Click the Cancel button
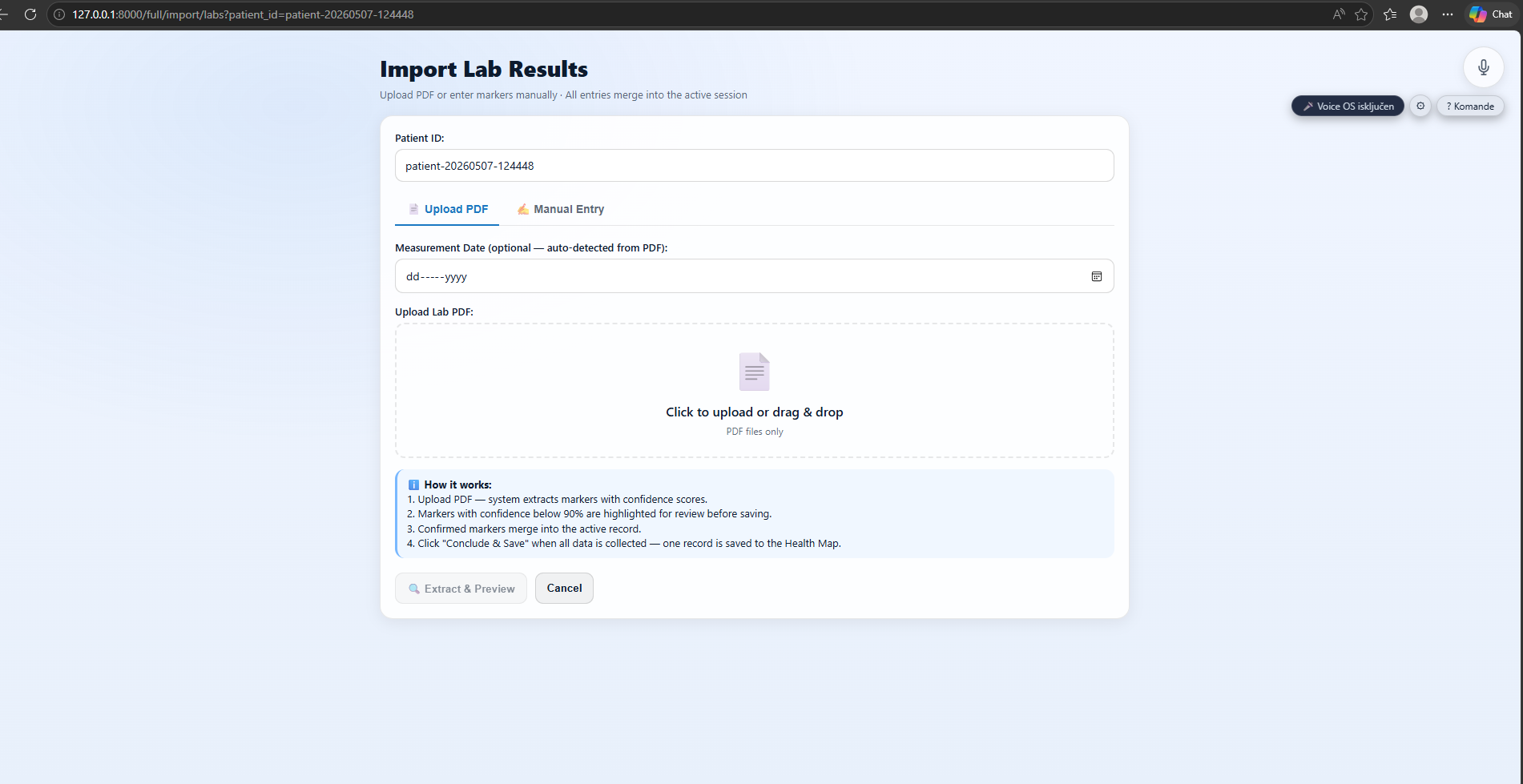The width and height of the screenshot is (1523, 784). (x=564, y=588)
